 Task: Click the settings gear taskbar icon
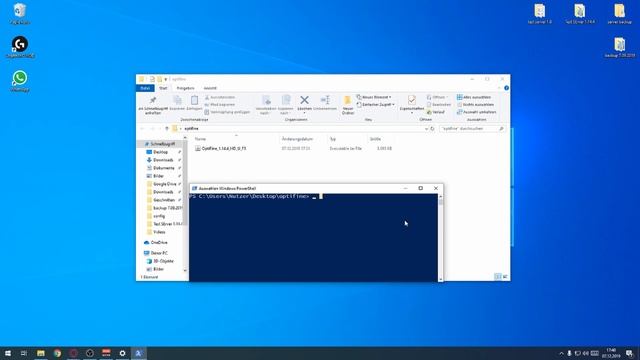[122, 353]
